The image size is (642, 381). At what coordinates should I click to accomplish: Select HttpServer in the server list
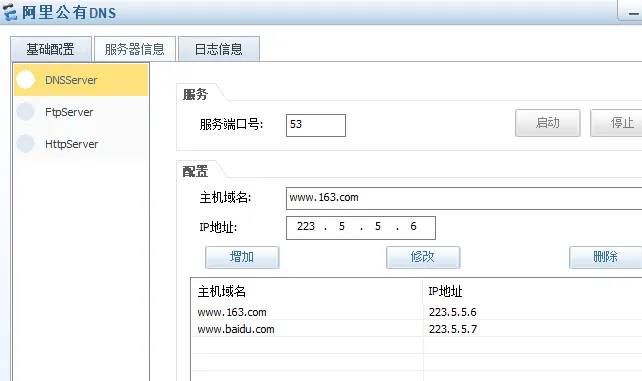[81, 144]
